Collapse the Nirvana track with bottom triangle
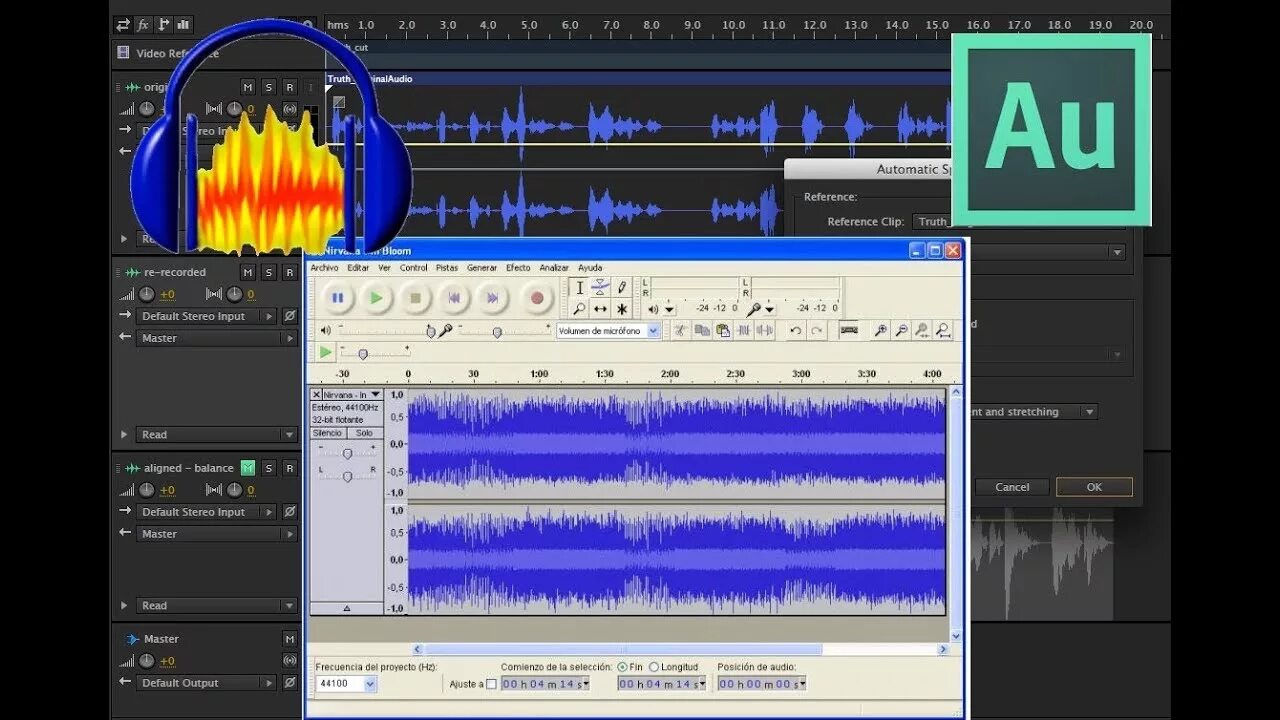 [x=346, y=608]
